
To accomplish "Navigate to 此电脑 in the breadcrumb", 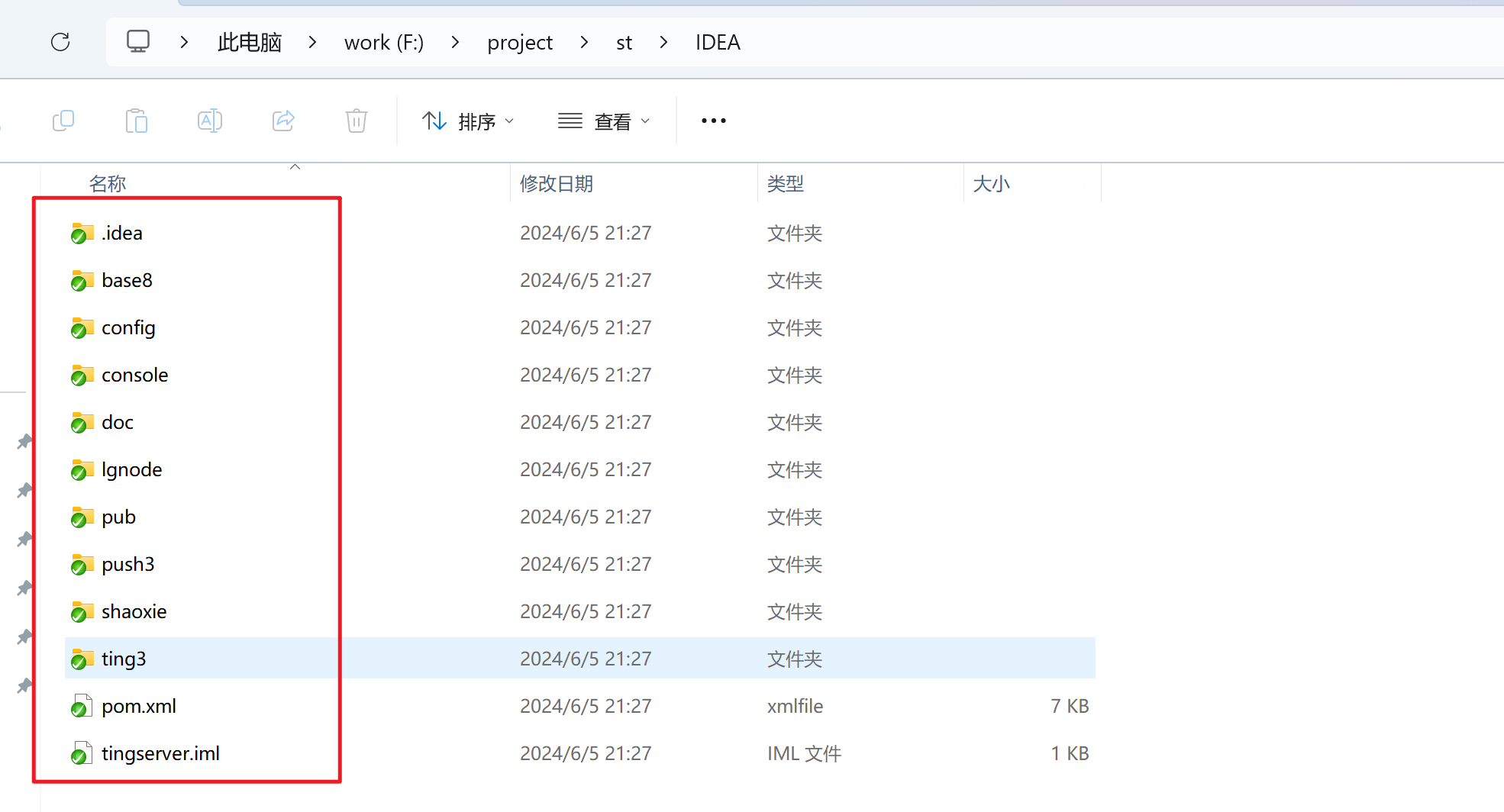I will pyautogui.click(x=249, y=42).
